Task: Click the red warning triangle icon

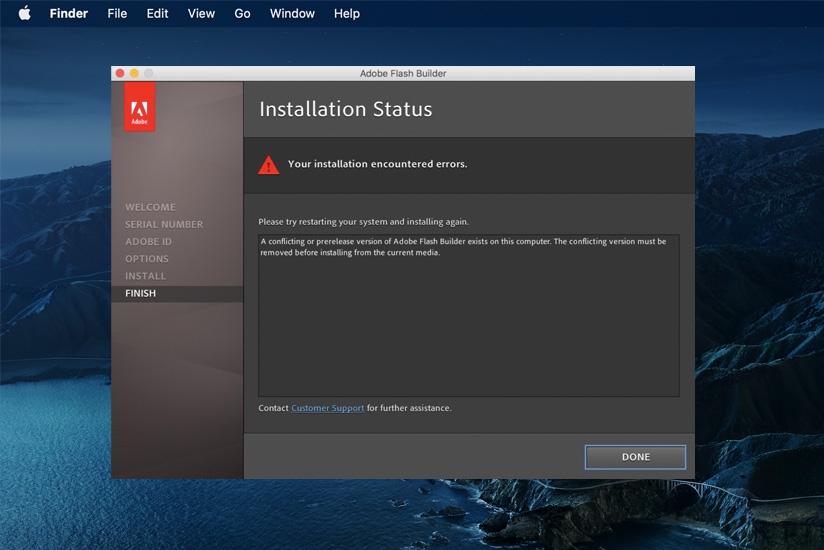Action: (x=269, y=165)
